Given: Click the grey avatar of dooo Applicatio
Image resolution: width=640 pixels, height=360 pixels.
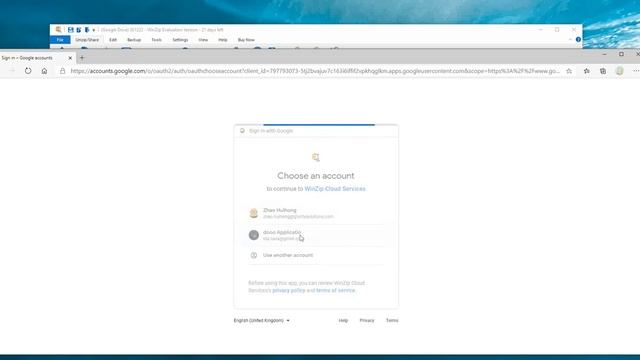Looking at the screenshot, I should tap(253, 235).
